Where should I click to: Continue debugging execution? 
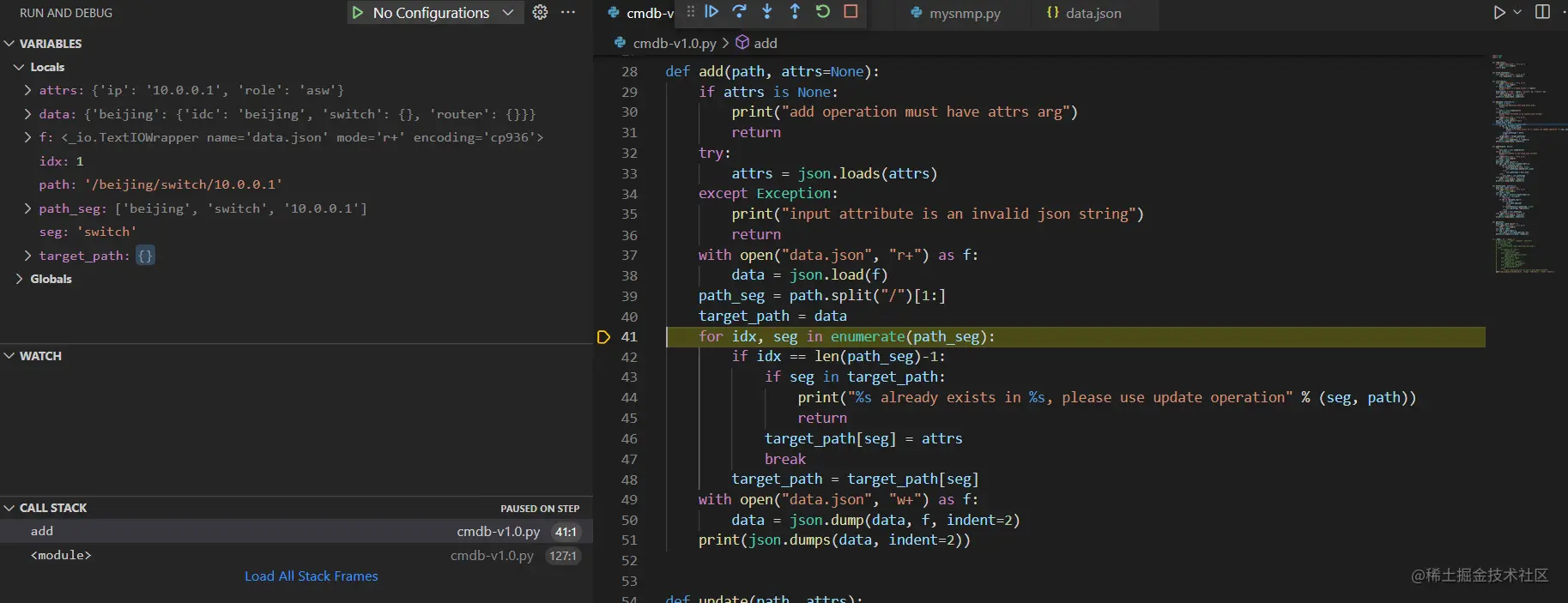click(x=711, y=11)
